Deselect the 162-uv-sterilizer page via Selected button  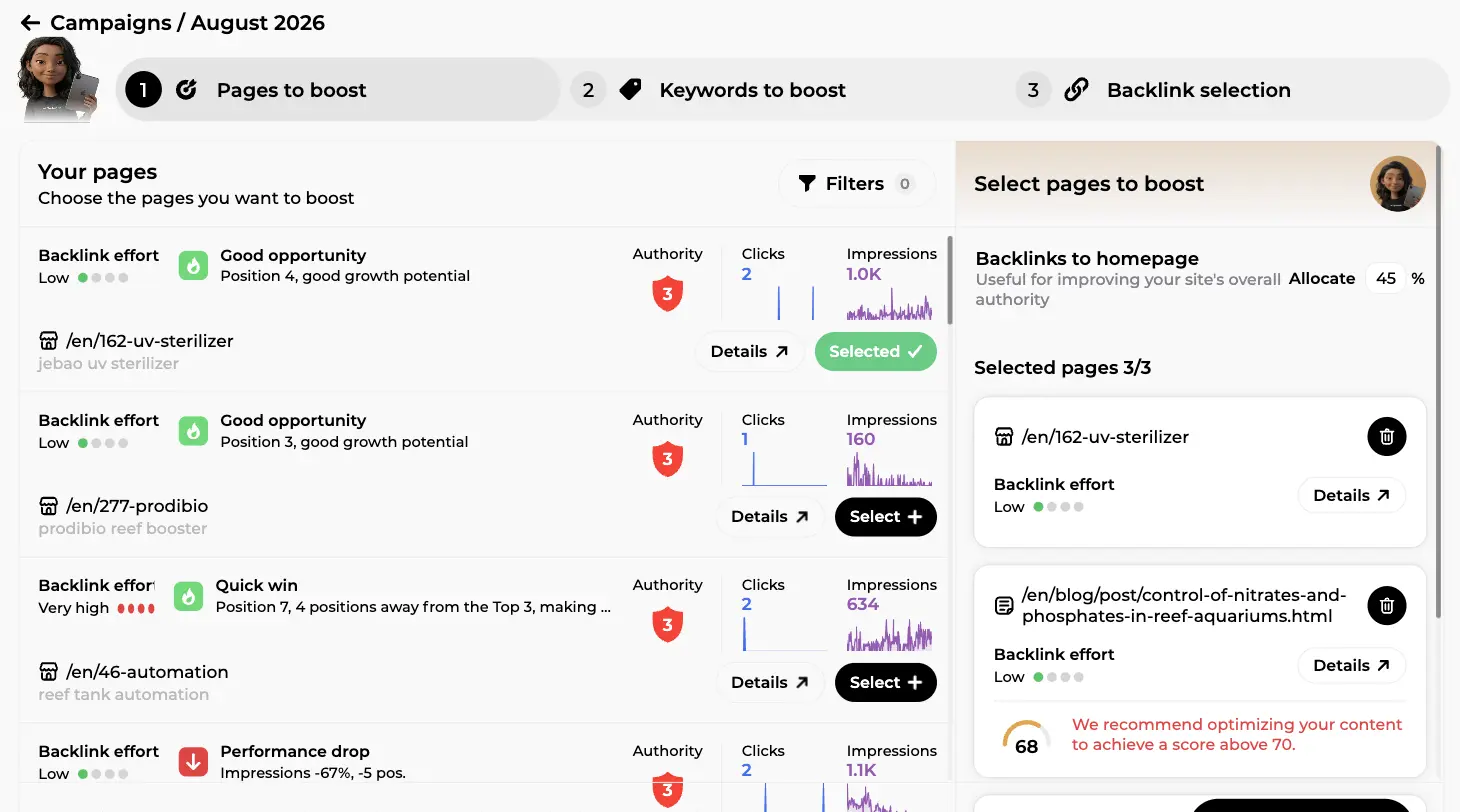click(x=876, y=352)
